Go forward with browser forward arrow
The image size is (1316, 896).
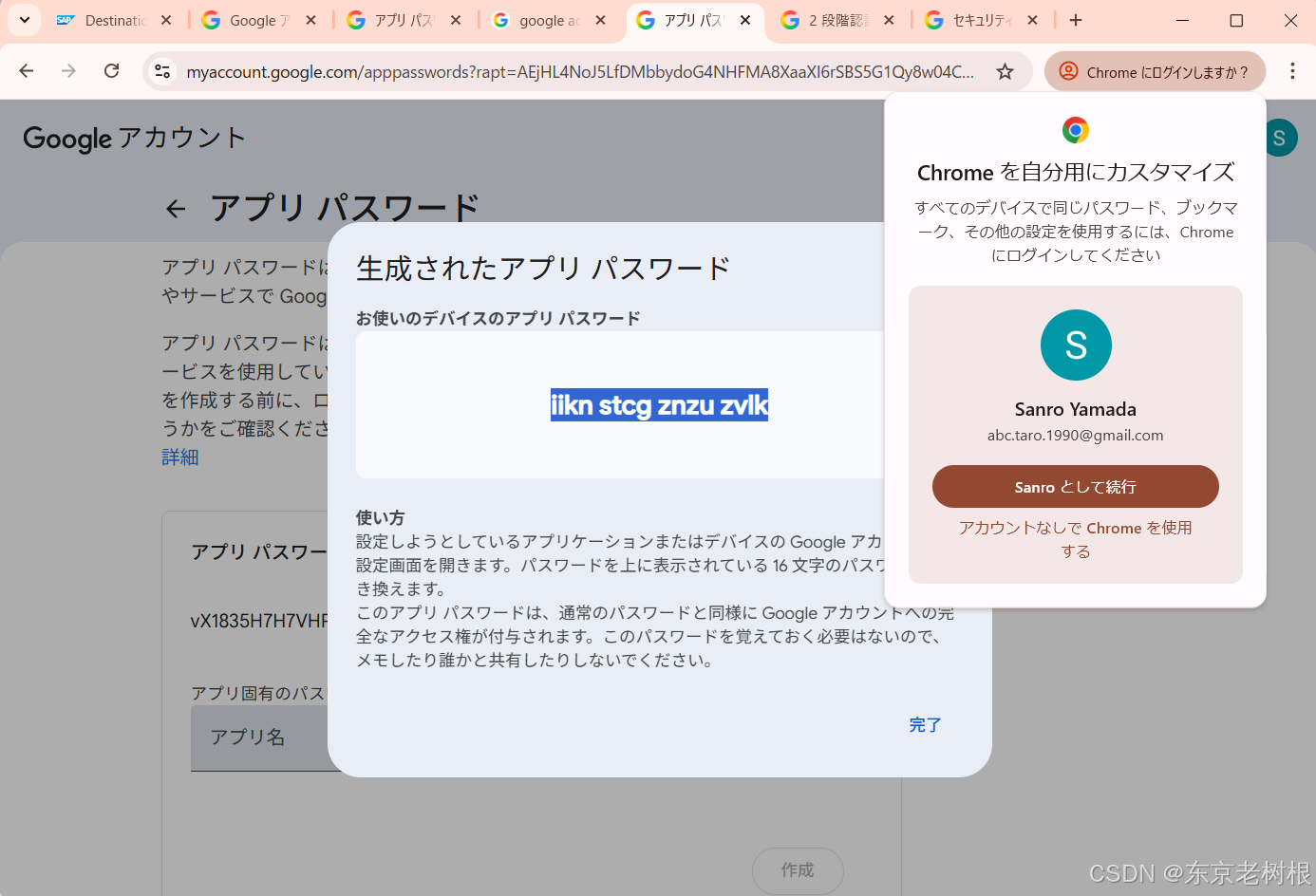pos(68,71)
